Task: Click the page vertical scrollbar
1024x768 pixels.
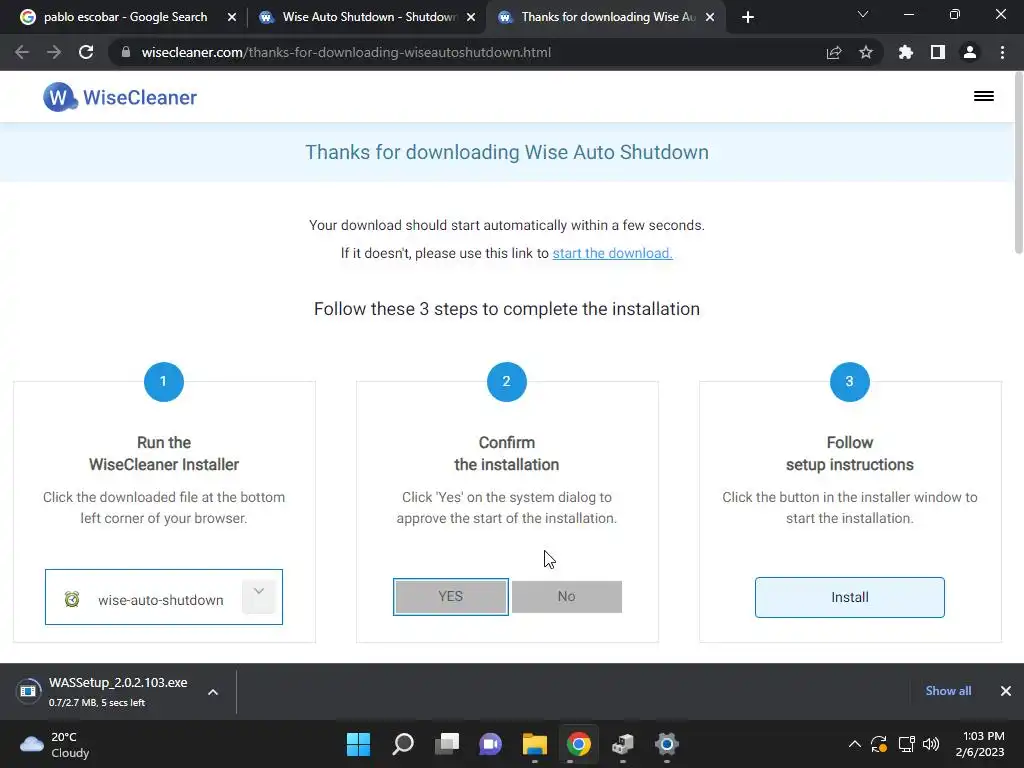Action: point(1019,163)
